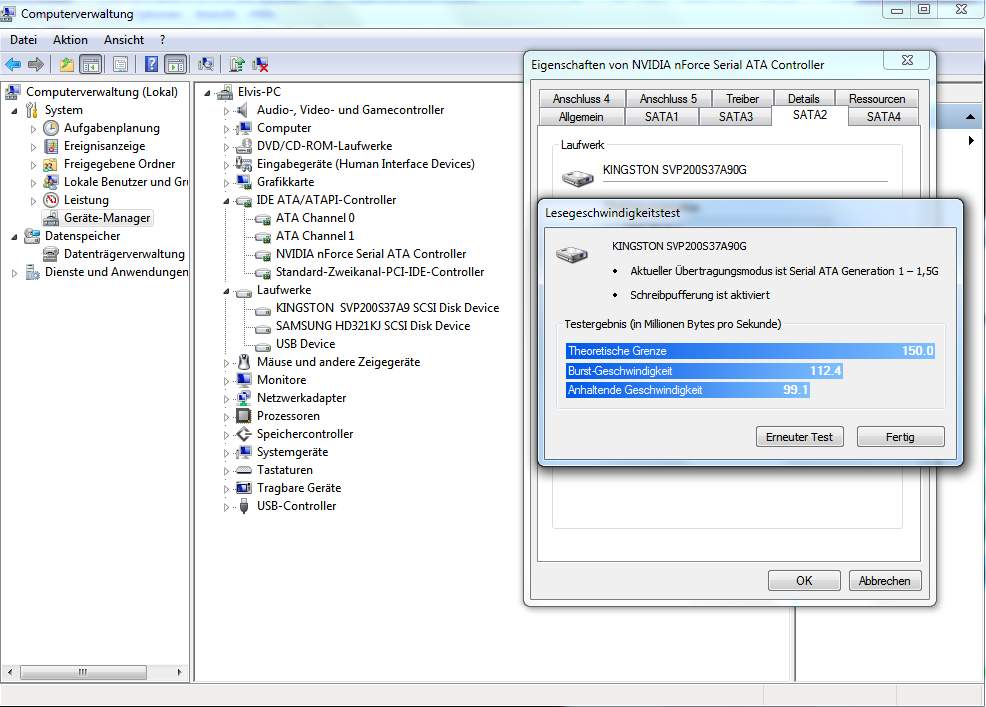Image resolution: width=986 pixels, height=707 pixels.
Task: Click the Up one level folder icon
Action: pyautogui.click(x=67, y=64)
